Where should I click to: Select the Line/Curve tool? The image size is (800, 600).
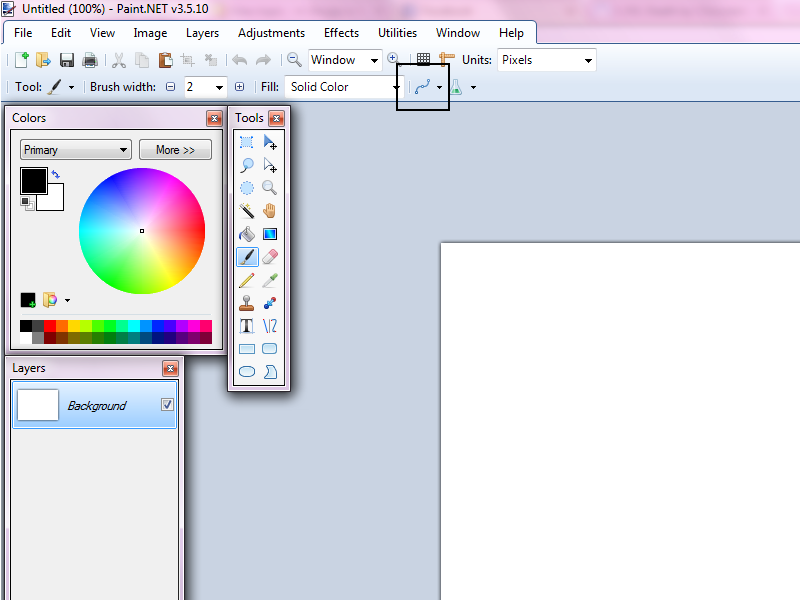coord(270,326)
